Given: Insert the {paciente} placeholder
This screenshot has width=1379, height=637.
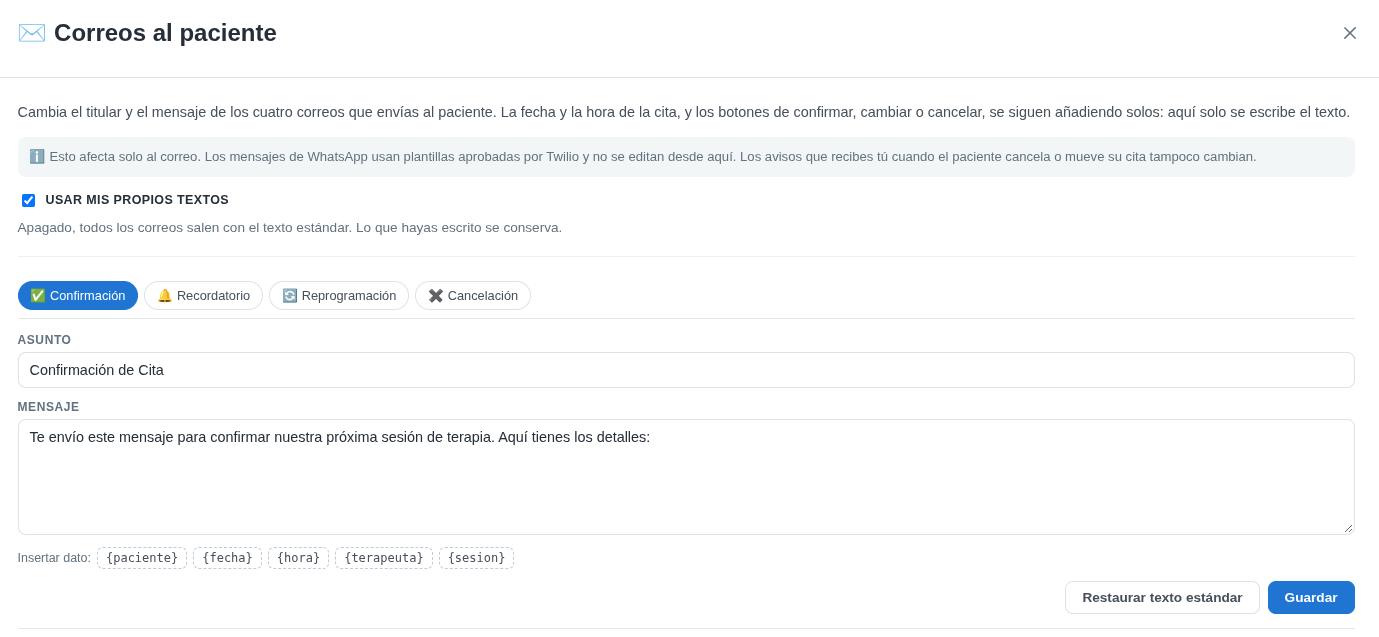Looking at the screenshot, I should (x=142, y=558).
